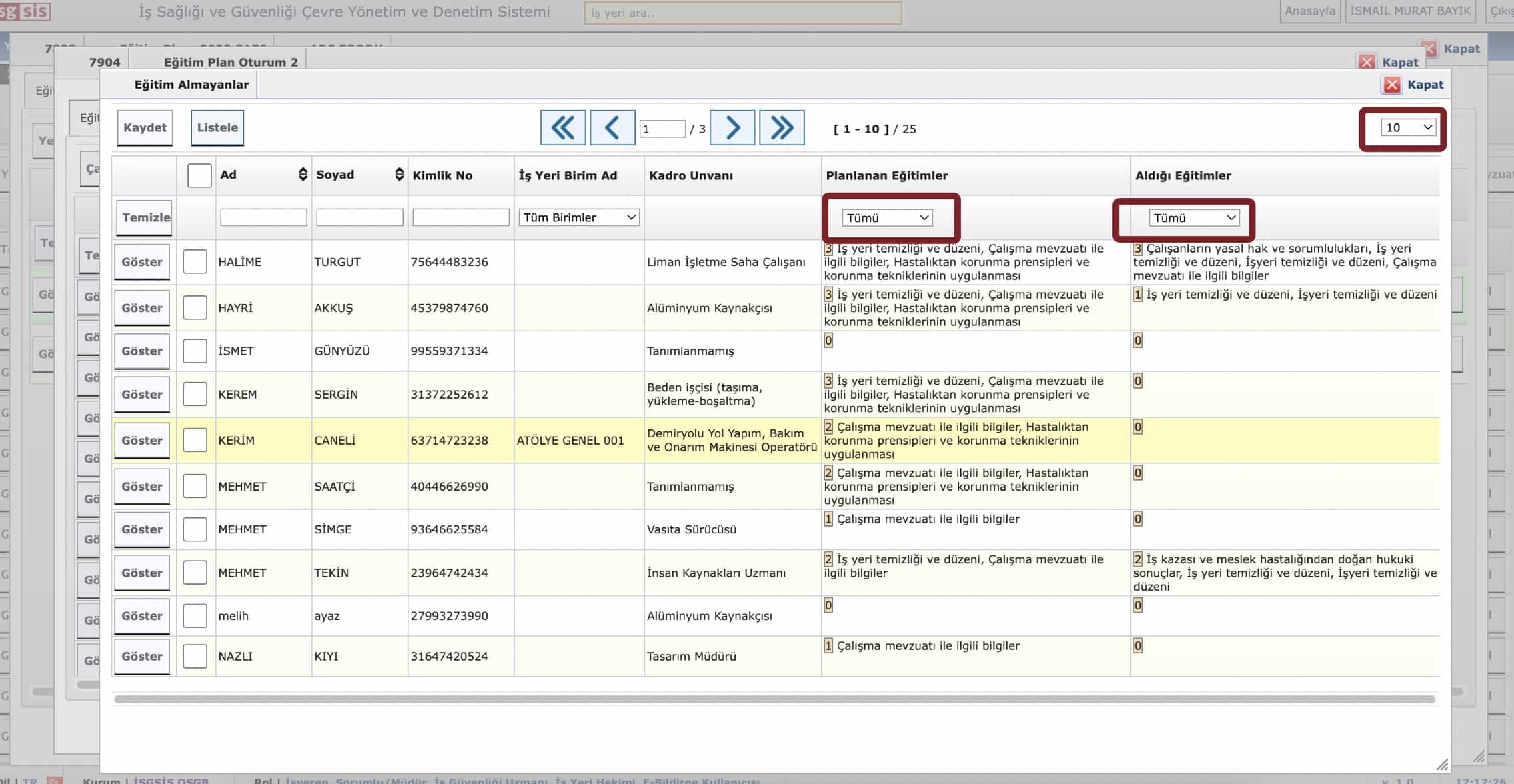Screen dimensions: 1514x784
Task: Click red X icon of Eğitim Almayanlar dialog
Action: click(x=1392, y=85)
